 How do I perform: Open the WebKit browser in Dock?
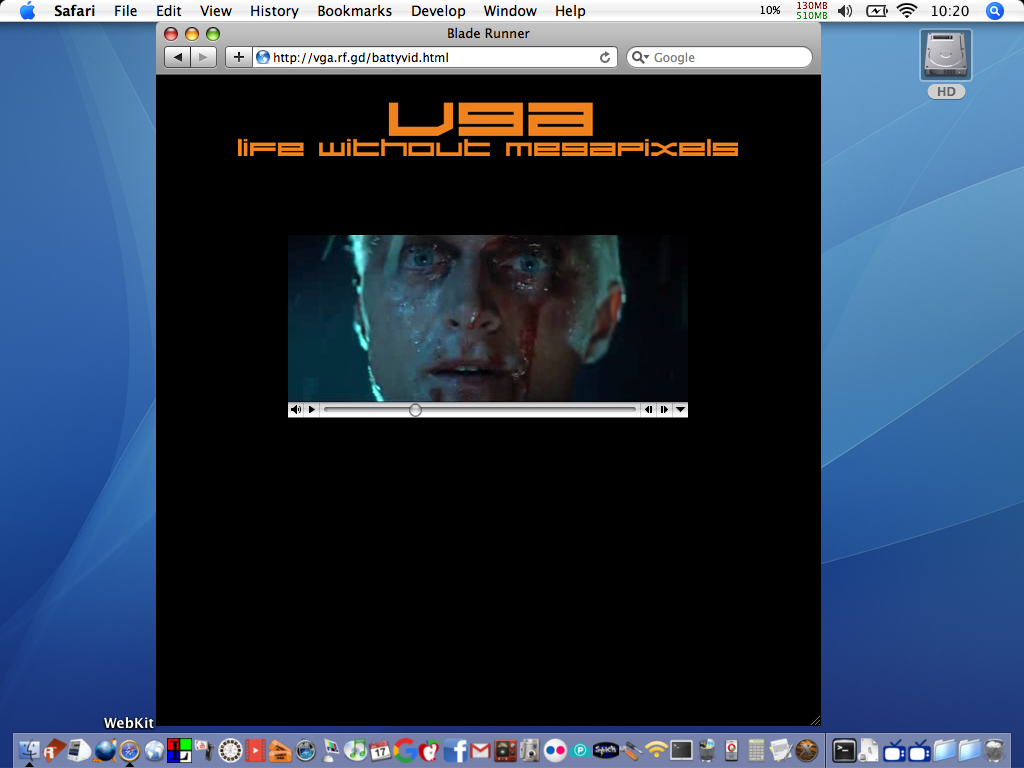coord(129,750)
